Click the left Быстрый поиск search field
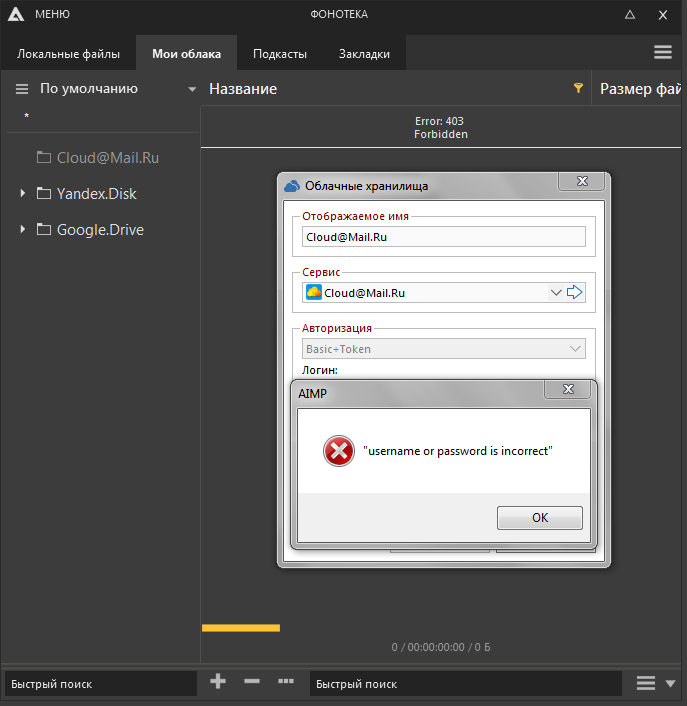 pyautogui.click(x=100, y=684)
